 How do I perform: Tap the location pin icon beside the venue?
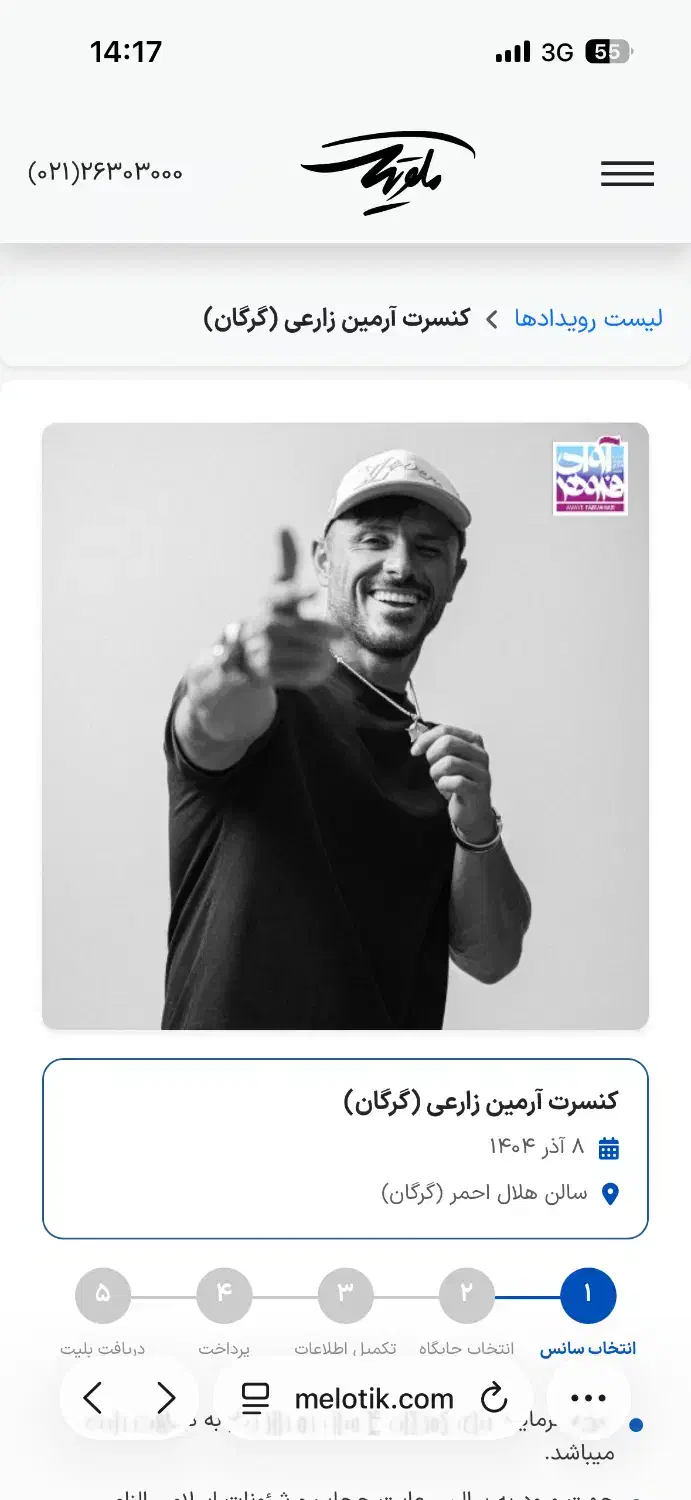coord(610,1194)
